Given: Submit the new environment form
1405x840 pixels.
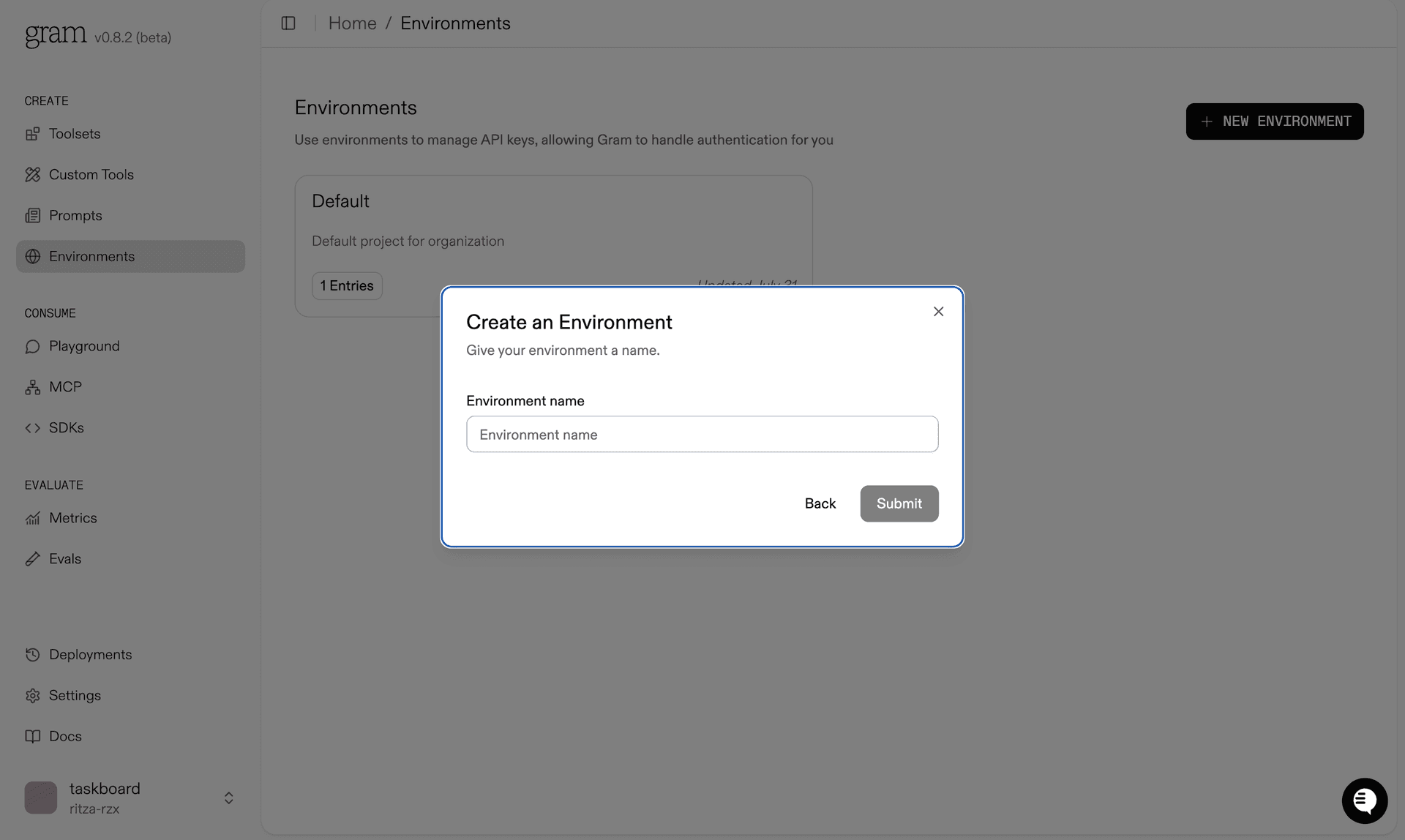Looking at the screenshot, I should pos(899,503).
